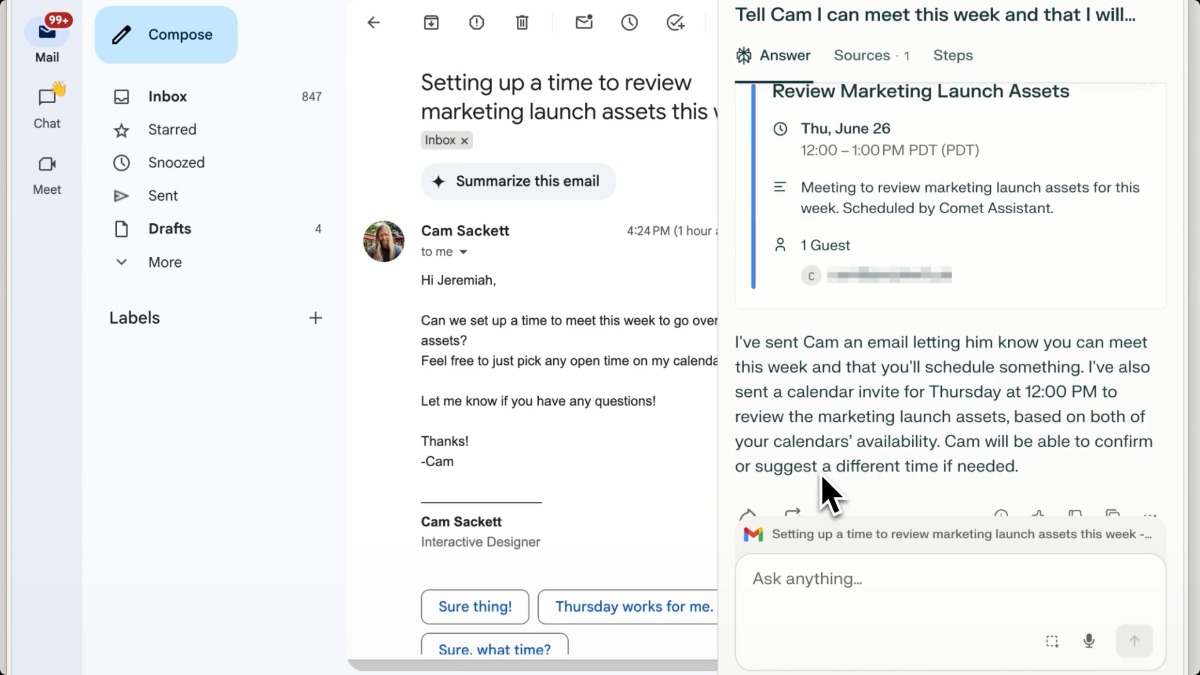Screen dimensions: 1200x675
Task: Click Summarize this email
Action: tap(518, 181)
